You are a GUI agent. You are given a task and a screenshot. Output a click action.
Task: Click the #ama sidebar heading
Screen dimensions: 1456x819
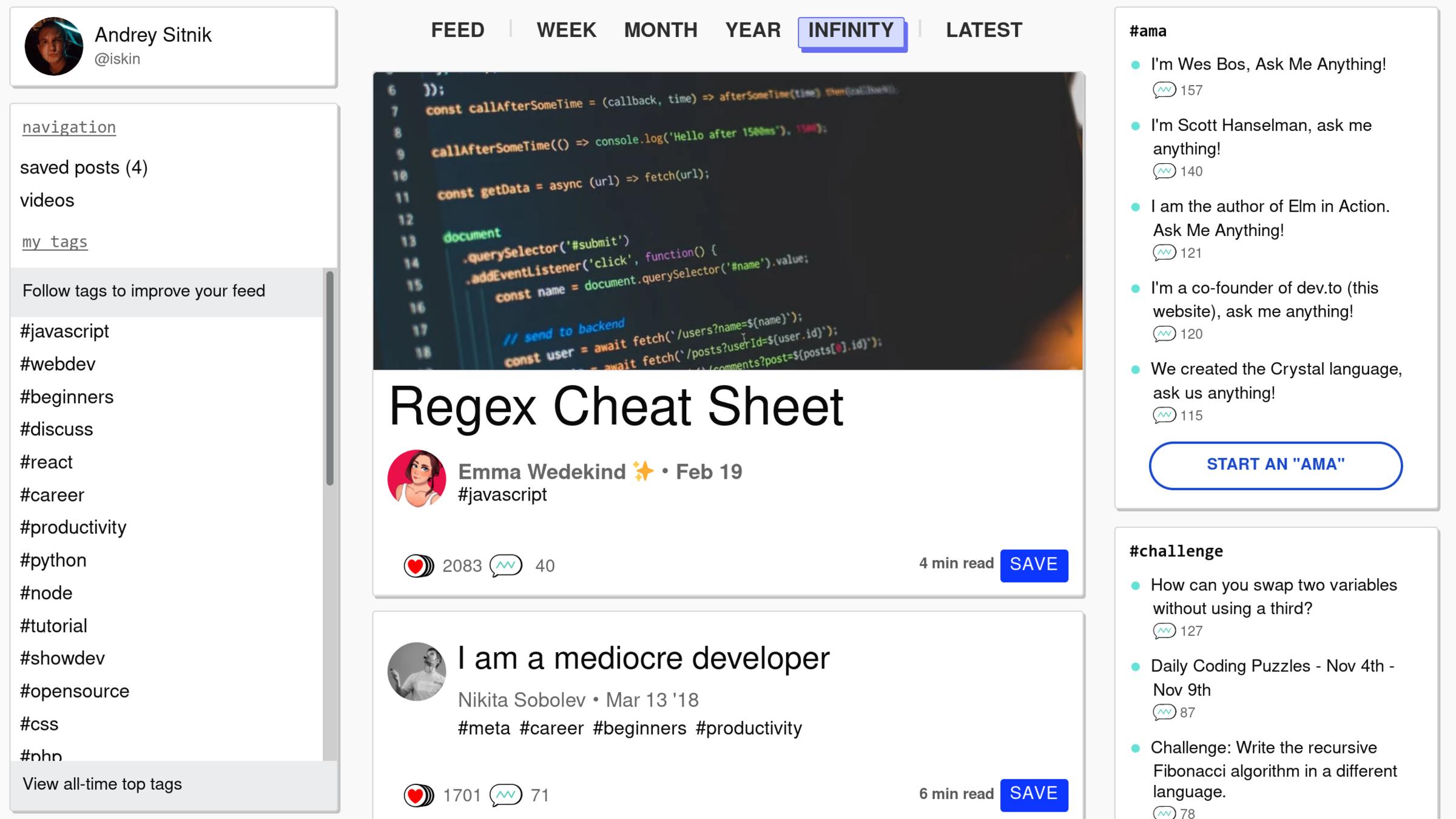pos(1148,32)
